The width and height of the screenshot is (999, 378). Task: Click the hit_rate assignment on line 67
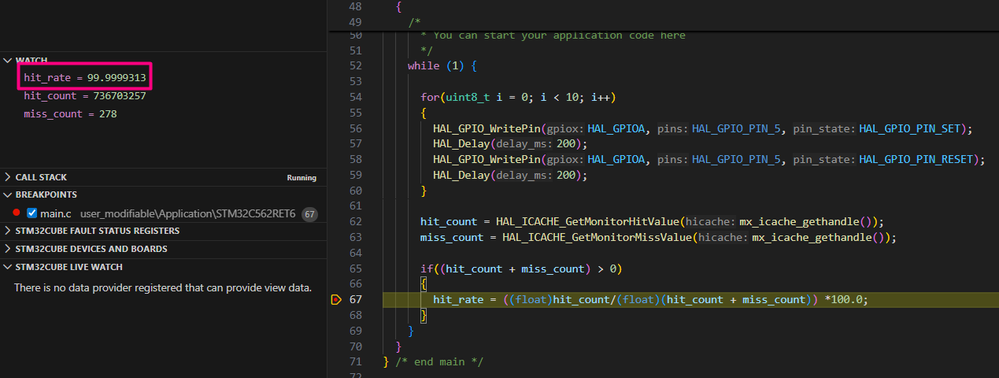coord(650,300)
